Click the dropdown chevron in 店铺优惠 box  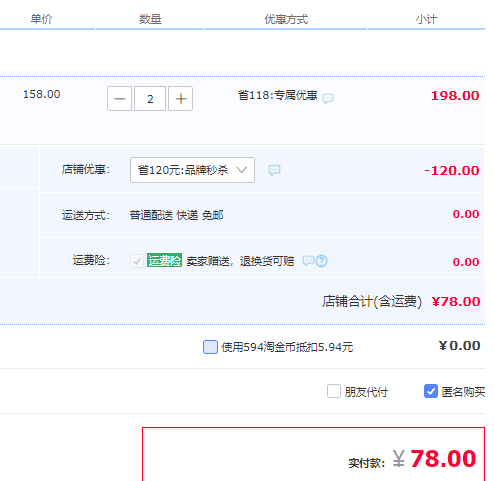pyautogui.click(x=242, y=170)
